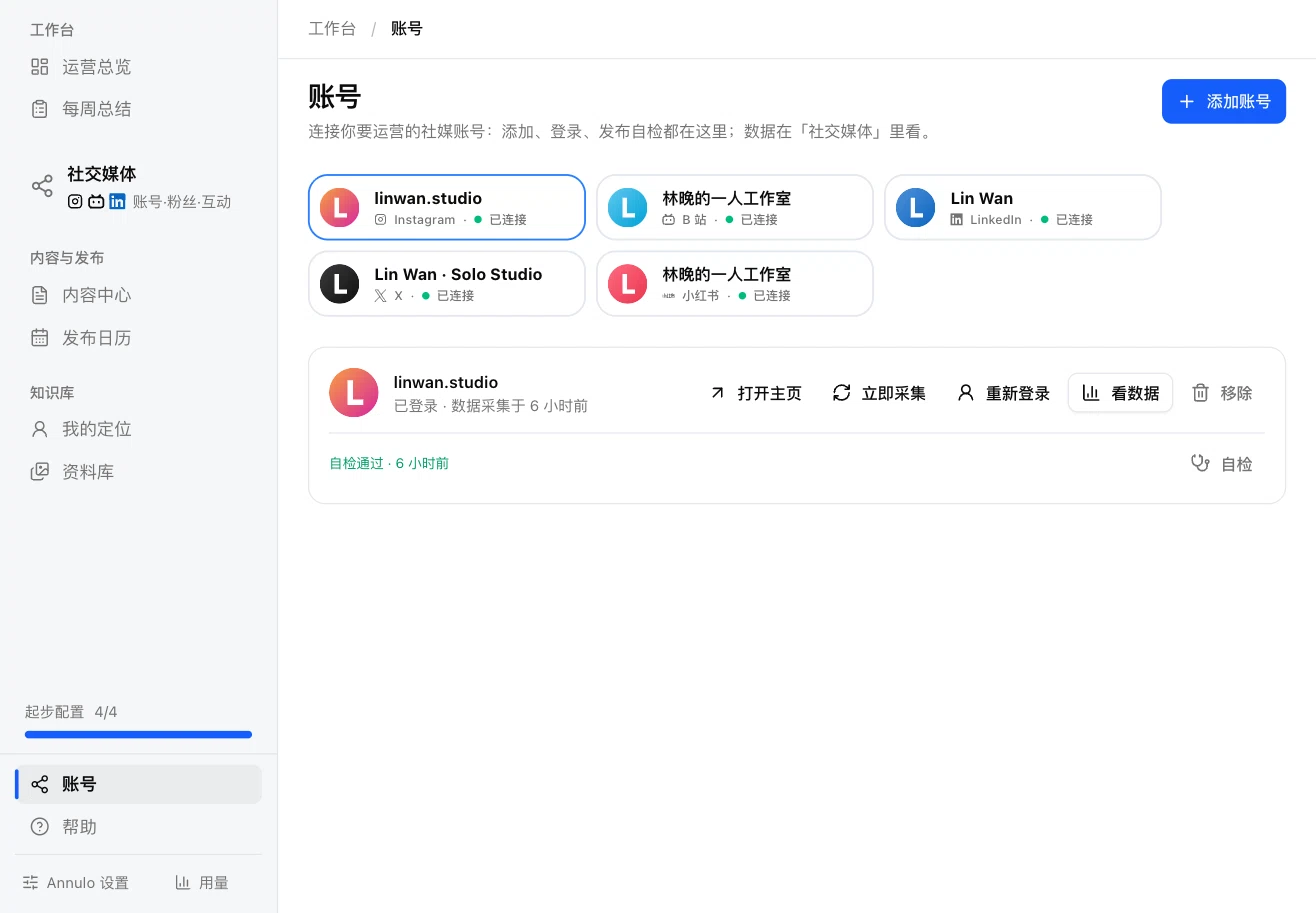Click the 看数据 button
Image resolution: width=1316 pixels, height=913 pixels.
1120,393
